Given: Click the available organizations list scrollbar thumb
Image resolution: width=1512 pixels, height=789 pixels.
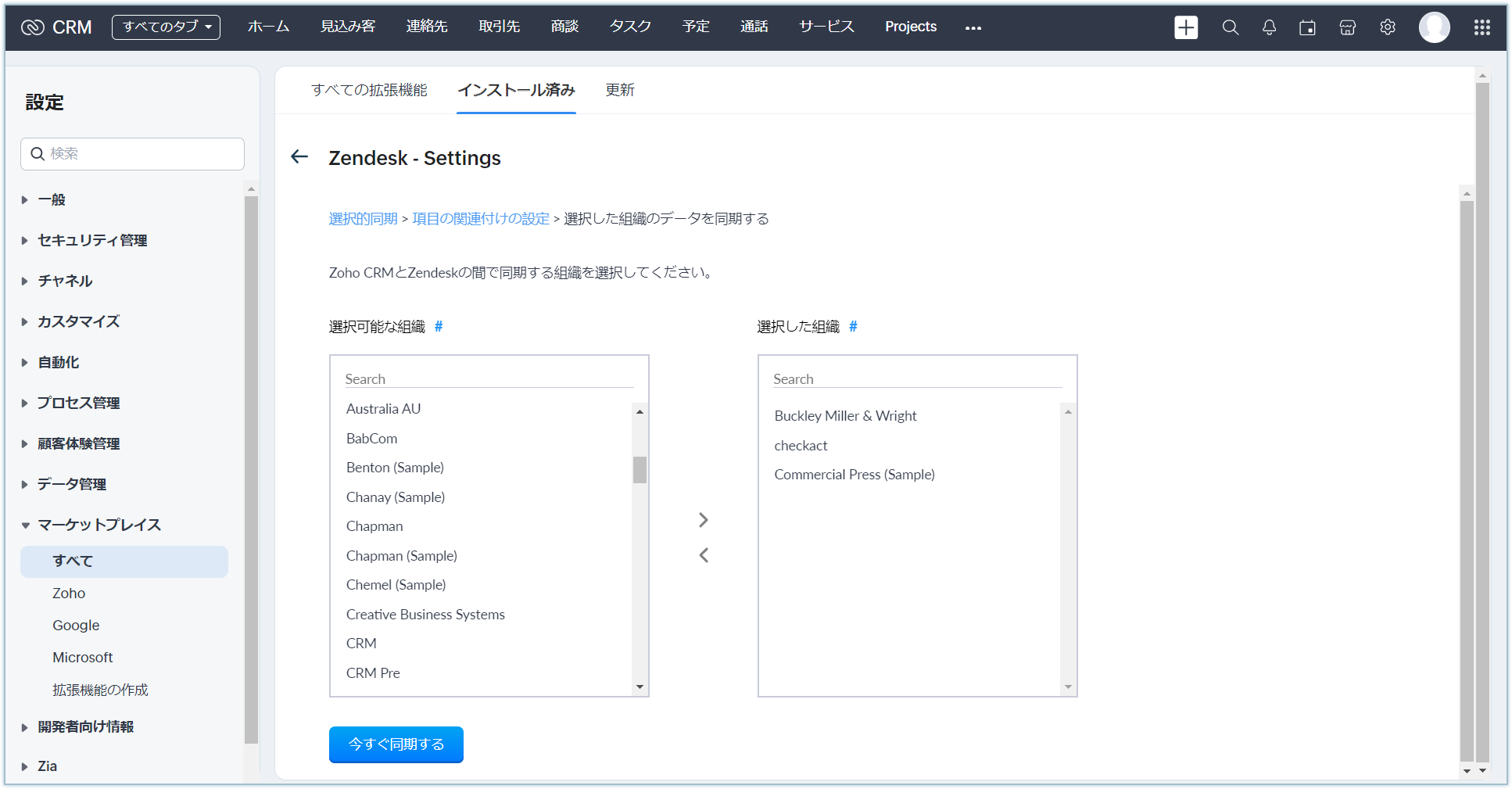Looking at the screenshot, I should 640,470.
